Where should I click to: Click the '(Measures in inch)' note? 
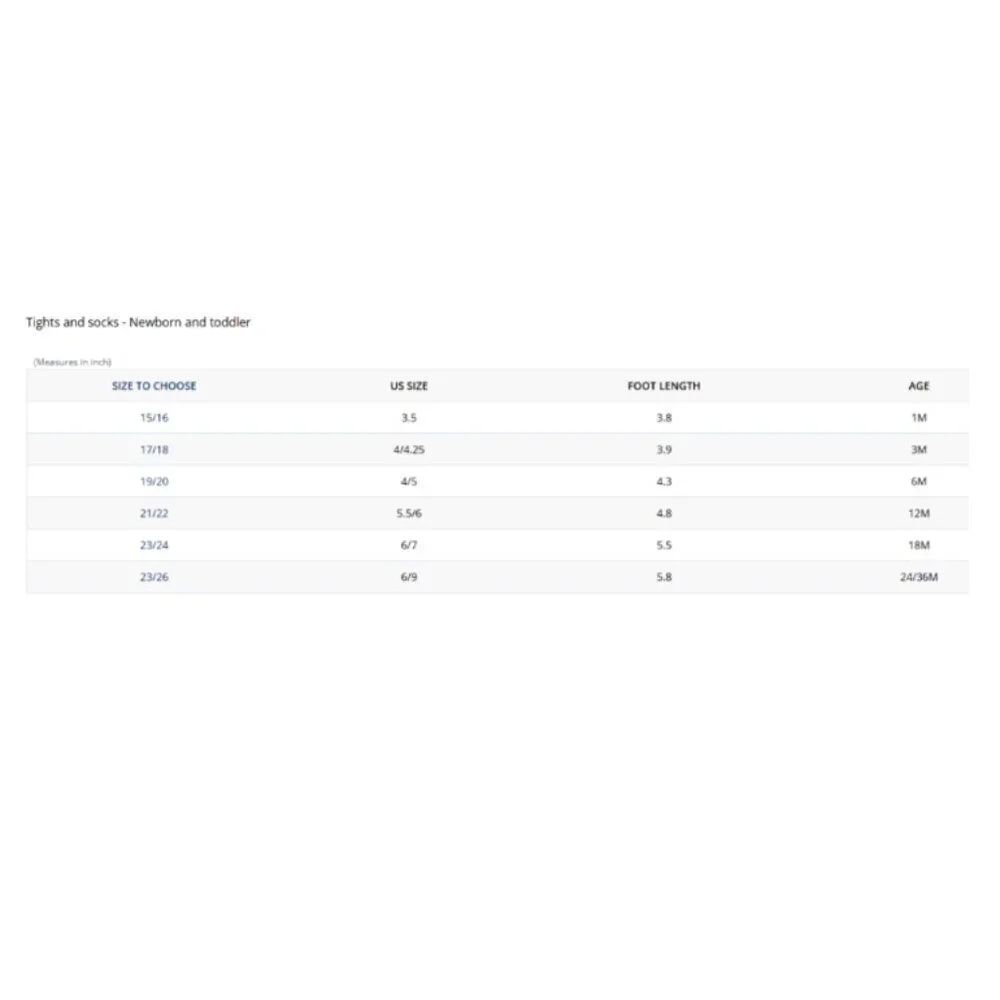72,362
